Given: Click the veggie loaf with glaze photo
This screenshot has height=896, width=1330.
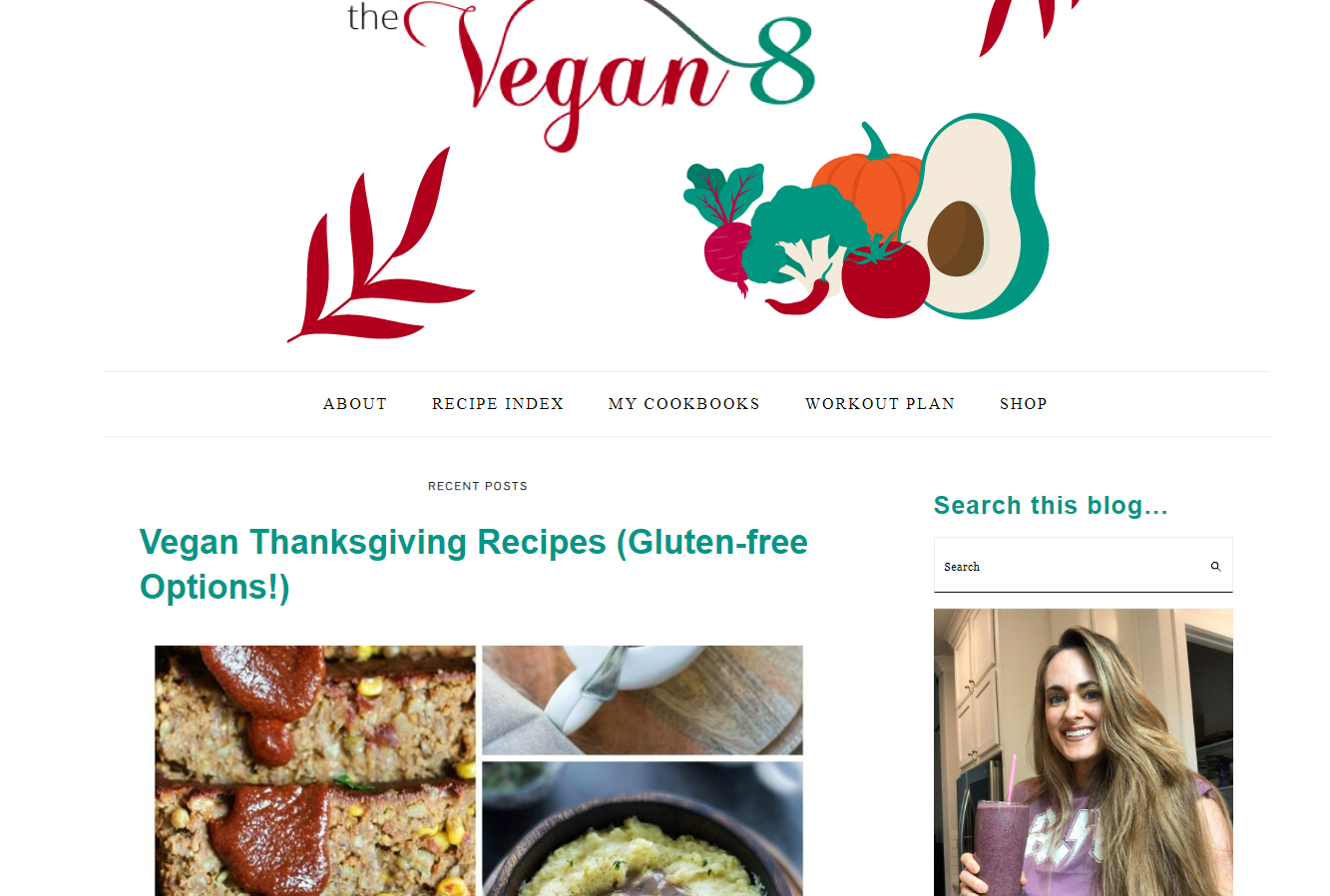Looking at the screenshot, I should click(315, 770).
